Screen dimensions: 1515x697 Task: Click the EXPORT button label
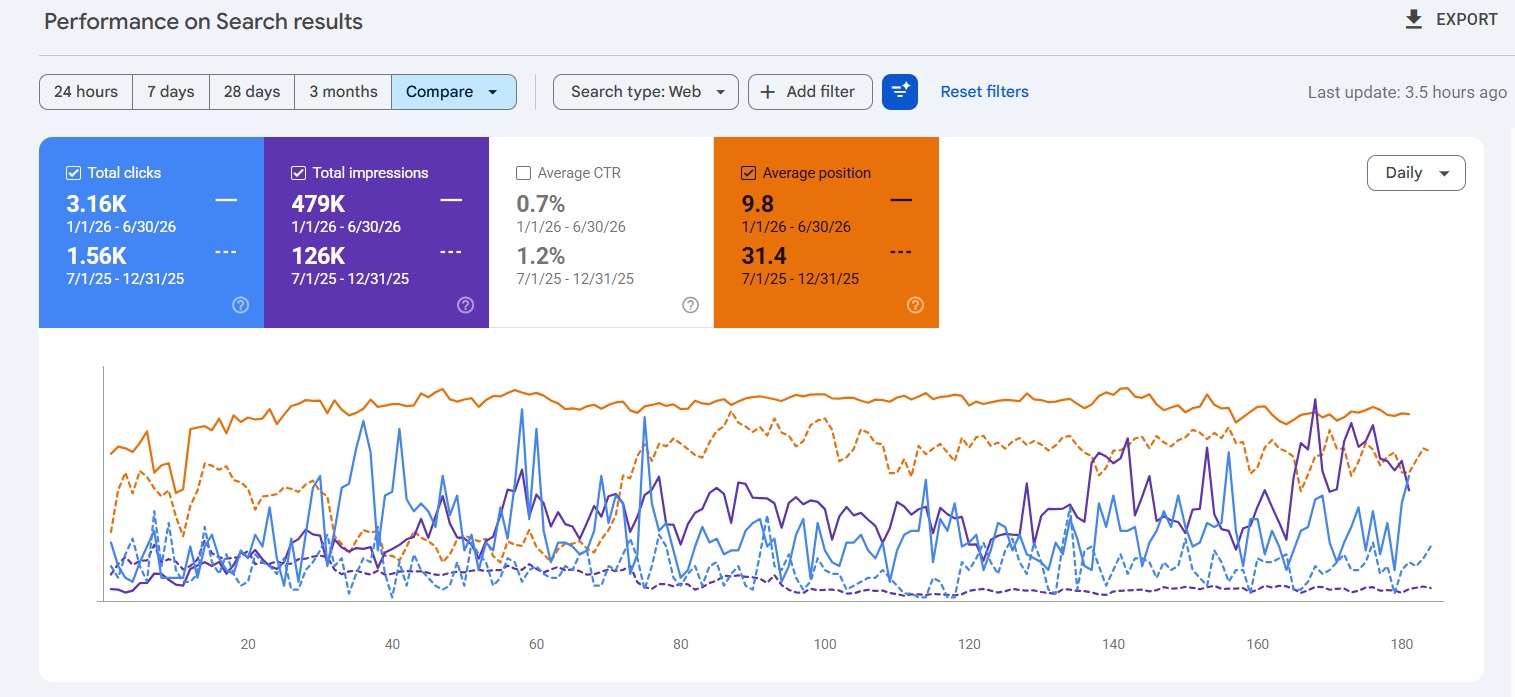click(x=1467, y=20)
